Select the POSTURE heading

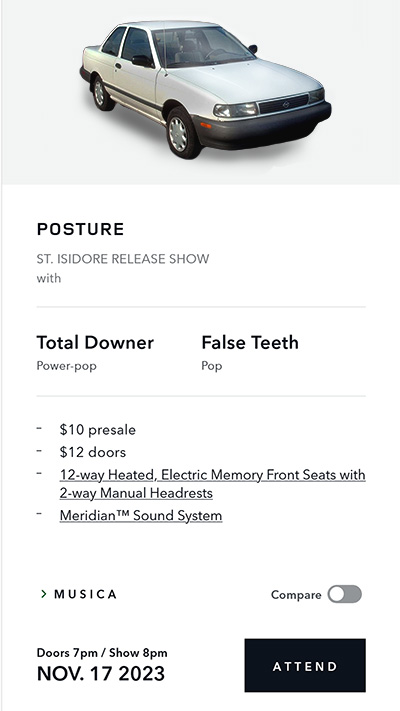(x=80, y=229)
